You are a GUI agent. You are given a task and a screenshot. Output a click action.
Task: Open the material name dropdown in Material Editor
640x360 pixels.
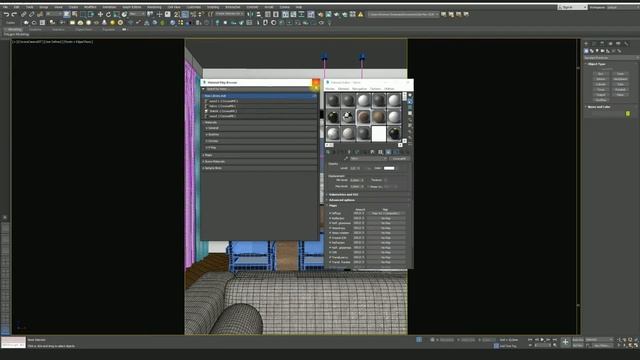coord(368,158)
